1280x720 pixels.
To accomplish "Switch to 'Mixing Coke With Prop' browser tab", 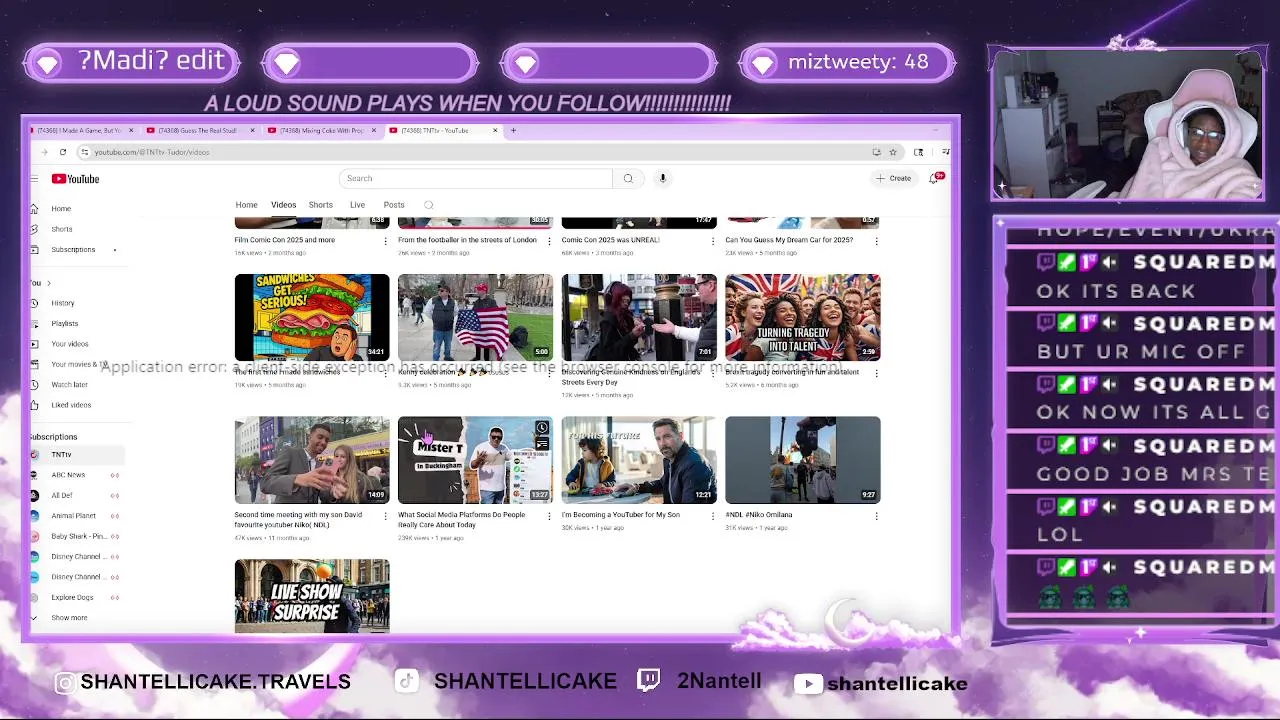I will click(x=322, y=130).
